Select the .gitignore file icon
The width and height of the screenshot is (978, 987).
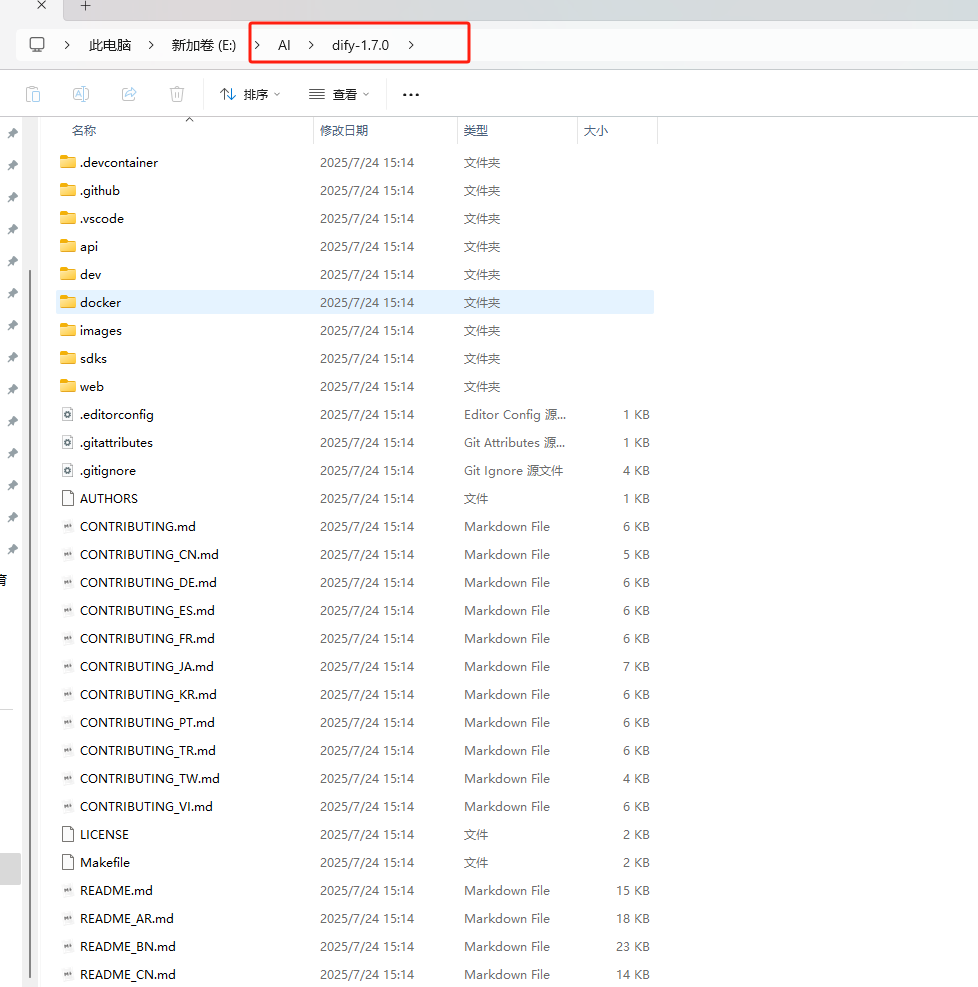(68, 470)
